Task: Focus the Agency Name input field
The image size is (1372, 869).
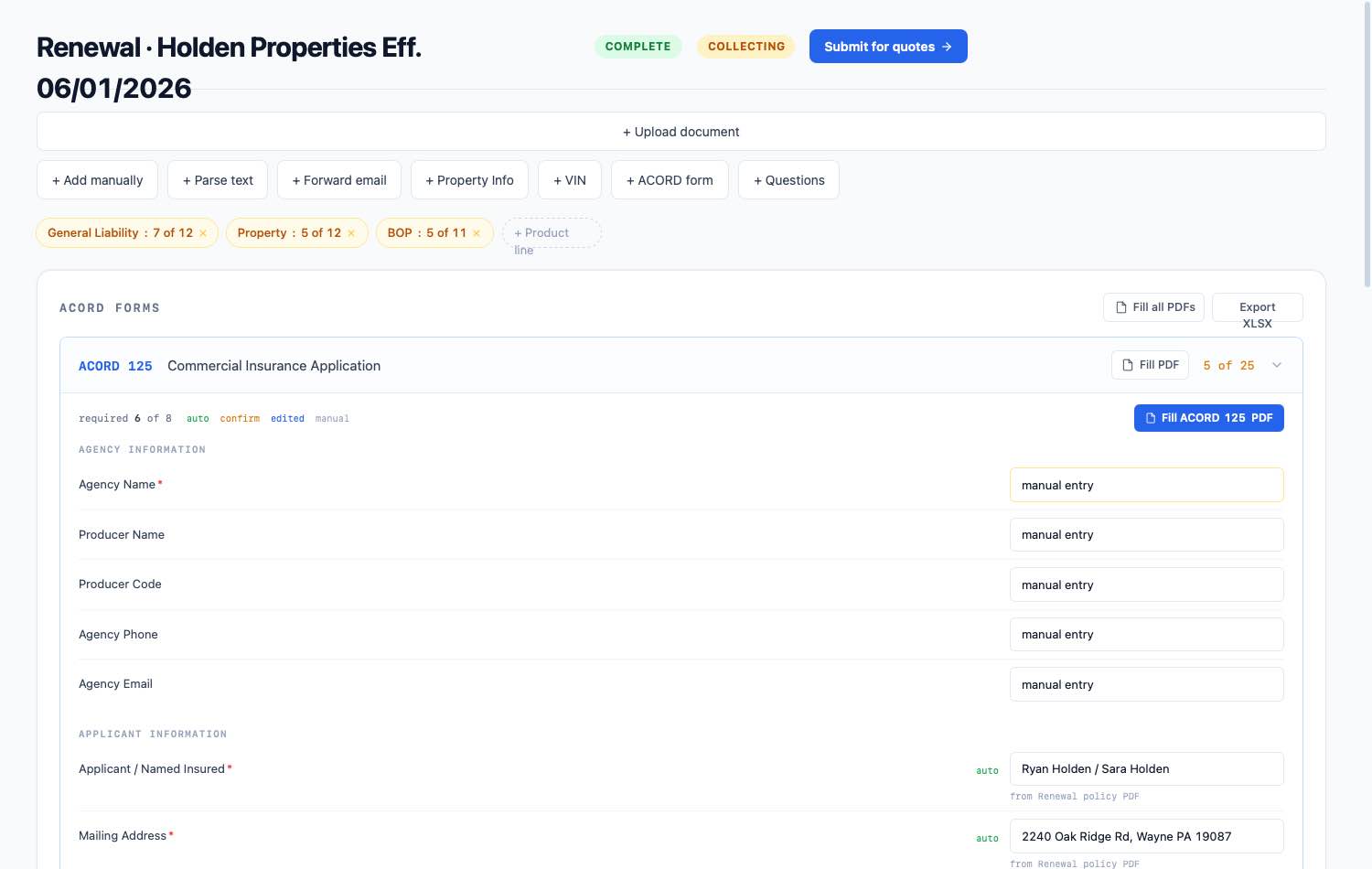Action: [x=1147, y=485]
